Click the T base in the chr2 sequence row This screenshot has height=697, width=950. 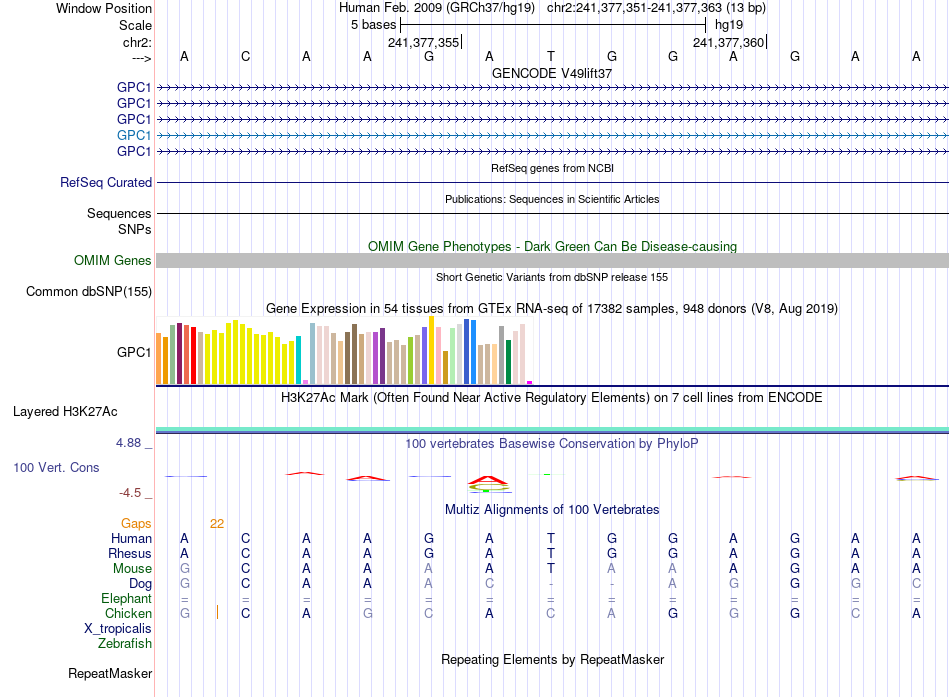tap(551, 56)
